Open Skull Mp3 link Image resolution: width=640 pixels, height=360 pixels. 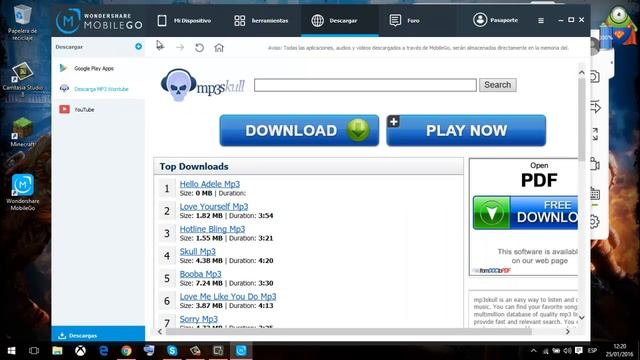pos(198,251)
